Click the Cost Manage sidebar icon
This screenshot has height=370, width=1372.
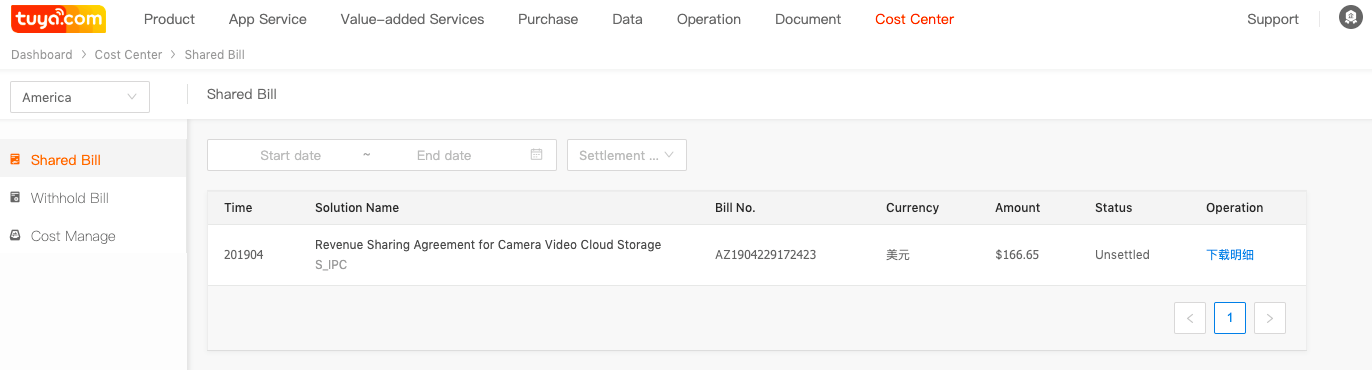coord(15,236)
